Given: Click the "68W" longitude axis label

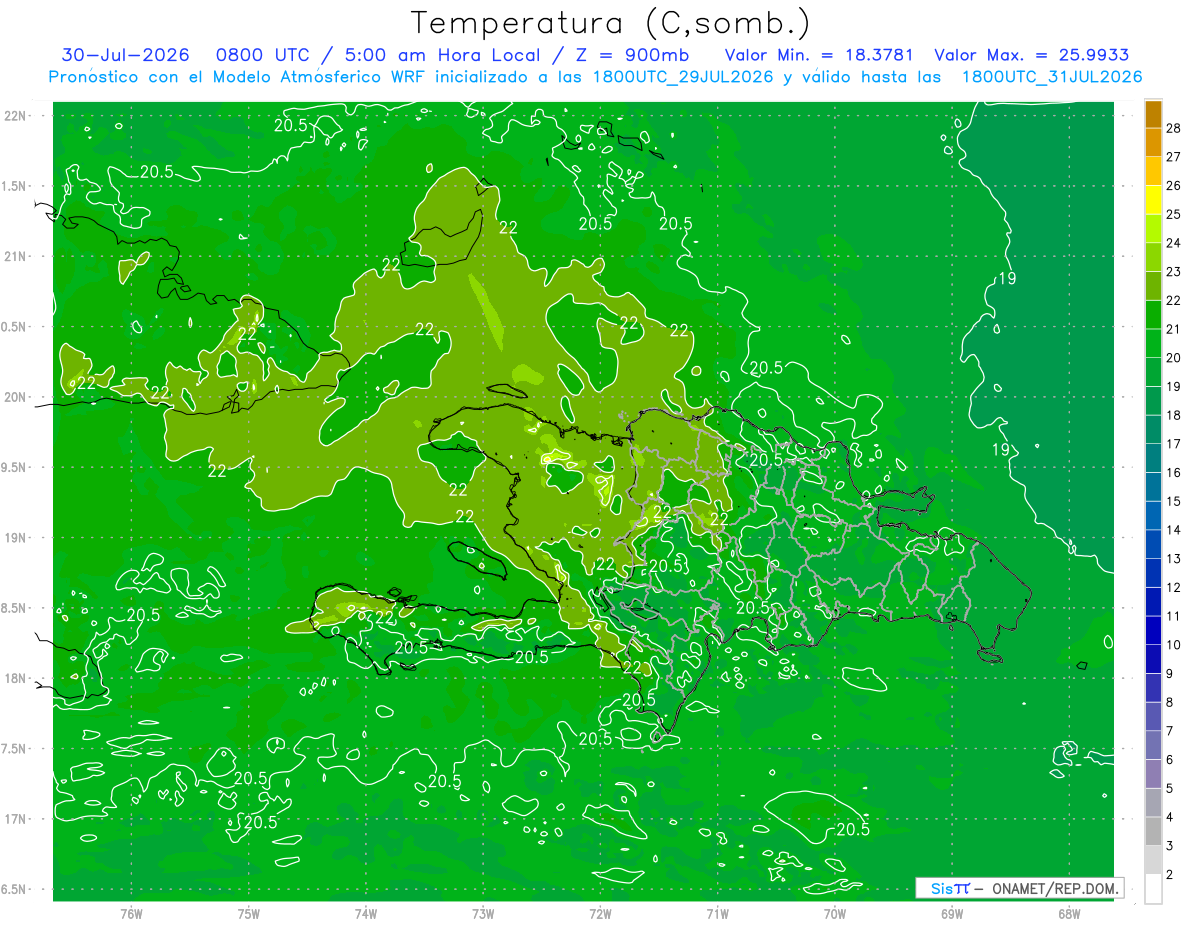Looking at the screenshot, I should click(1068, 914).
